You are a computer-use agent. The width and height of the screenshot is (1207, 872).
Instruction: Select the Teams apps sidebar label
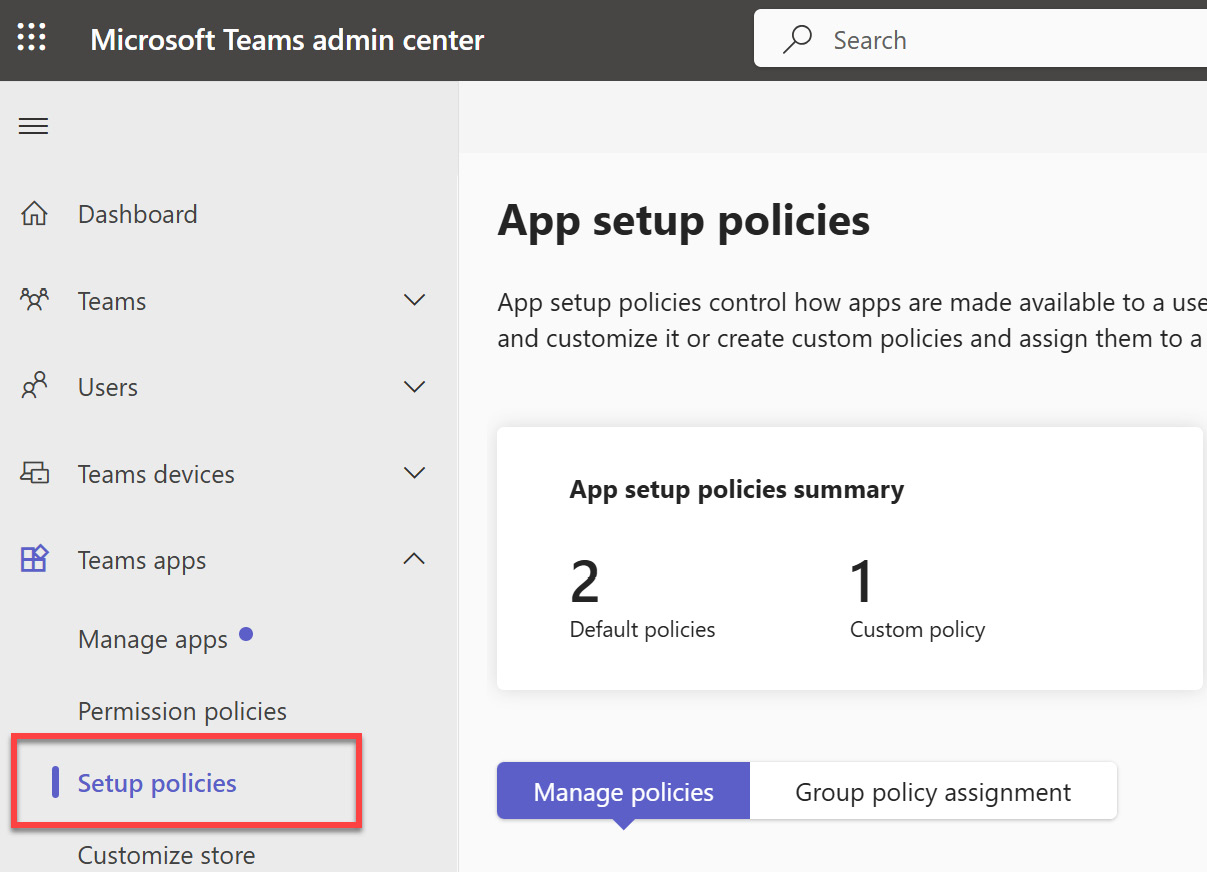coord(142,561)
